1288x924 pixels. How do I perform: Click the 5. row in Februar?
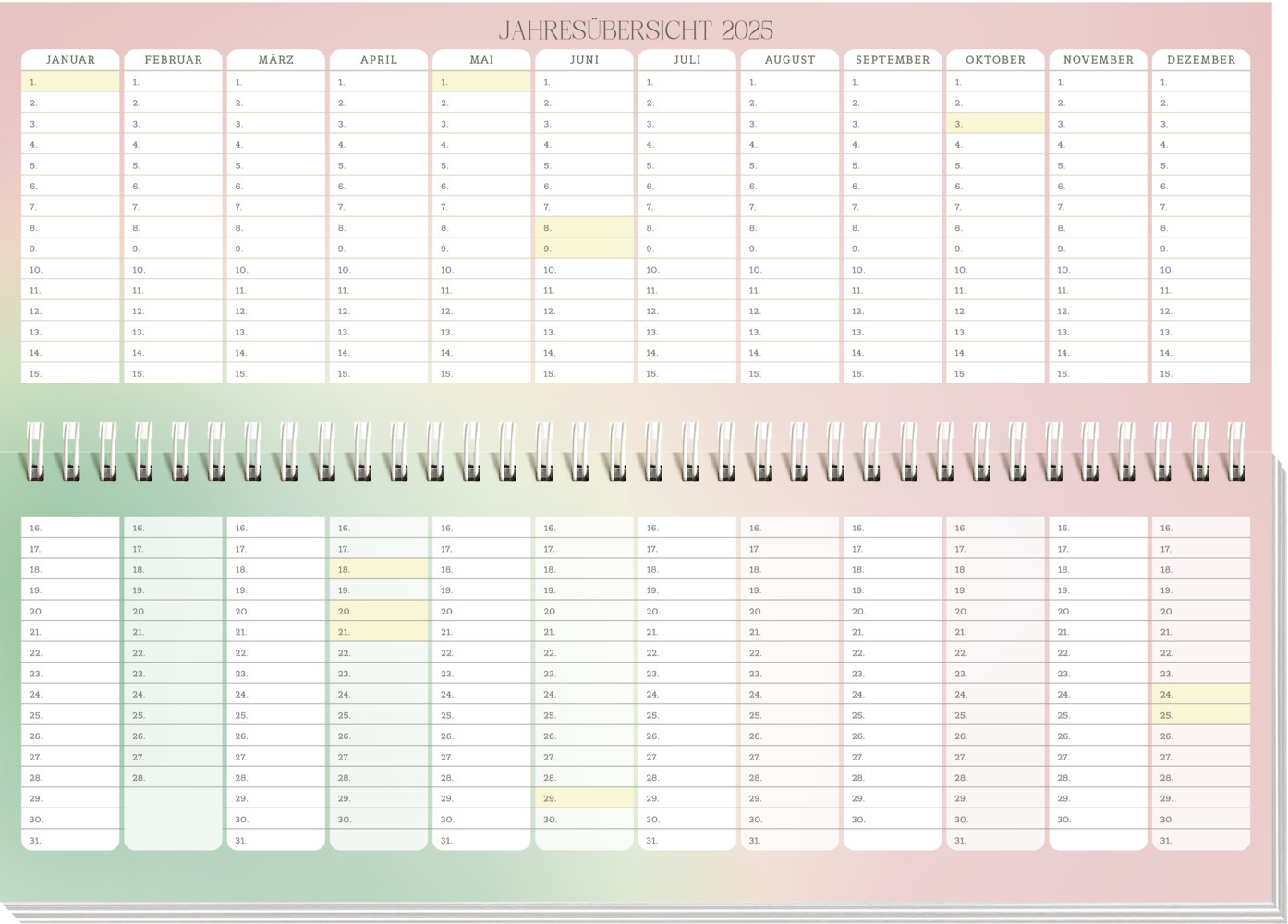click(x=174, y=165)
